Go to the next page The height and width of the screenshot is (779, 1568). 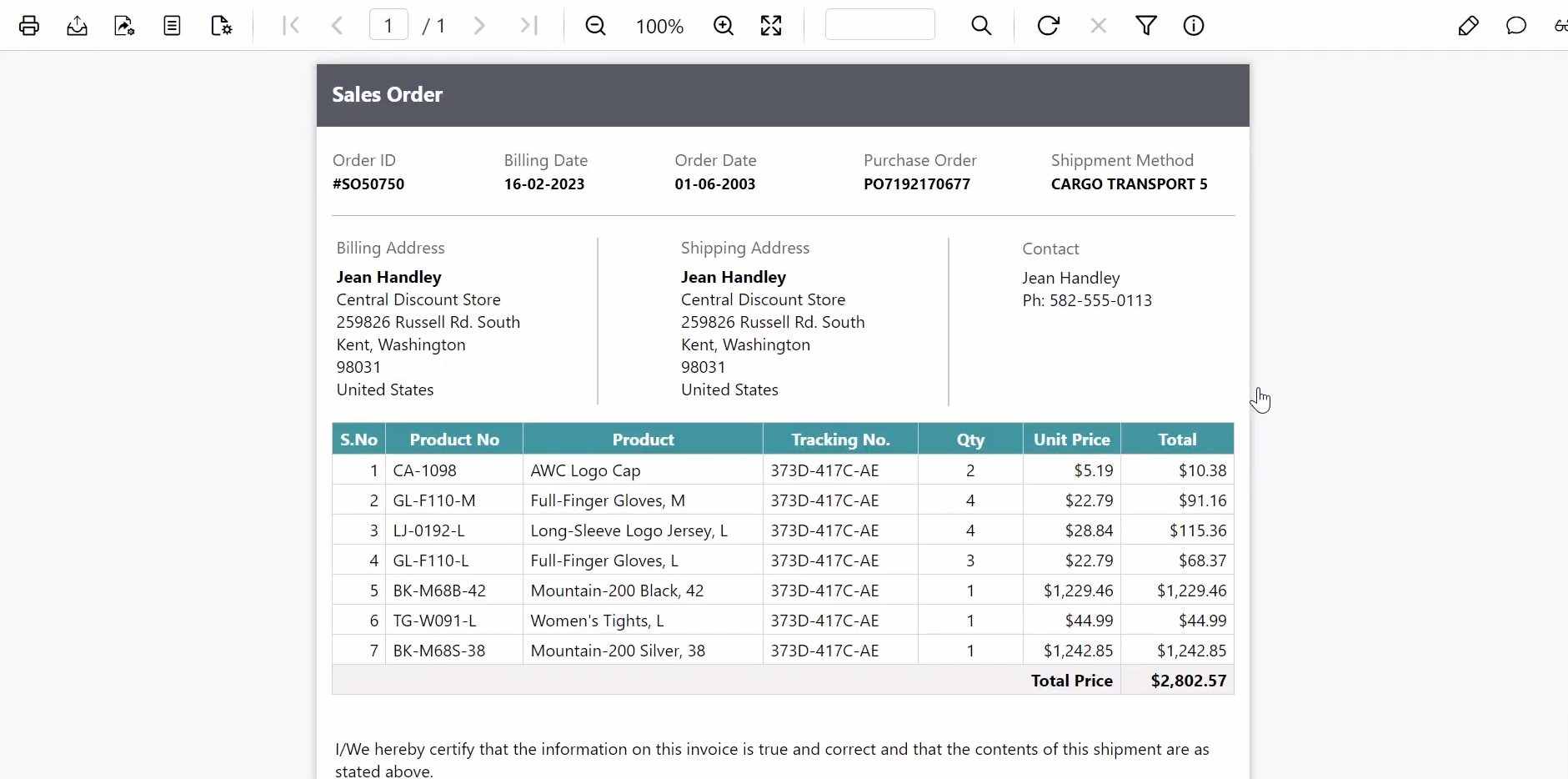pos(479,25)
